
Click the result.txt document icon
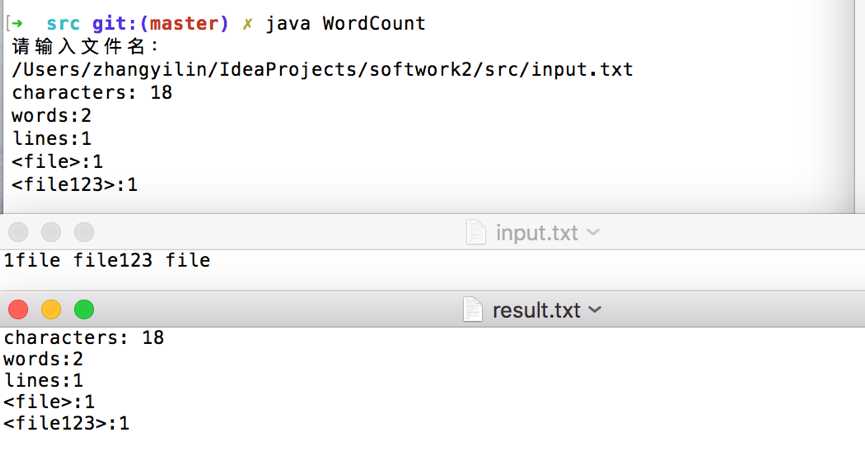point(473,310)
